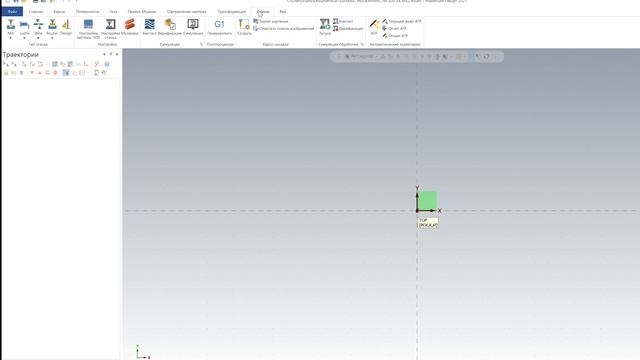Toggle lock on selected operations icon
Image resolution: width=640 pixels, height=360 pixels.
pyautogui.click(x=6, y=73)
